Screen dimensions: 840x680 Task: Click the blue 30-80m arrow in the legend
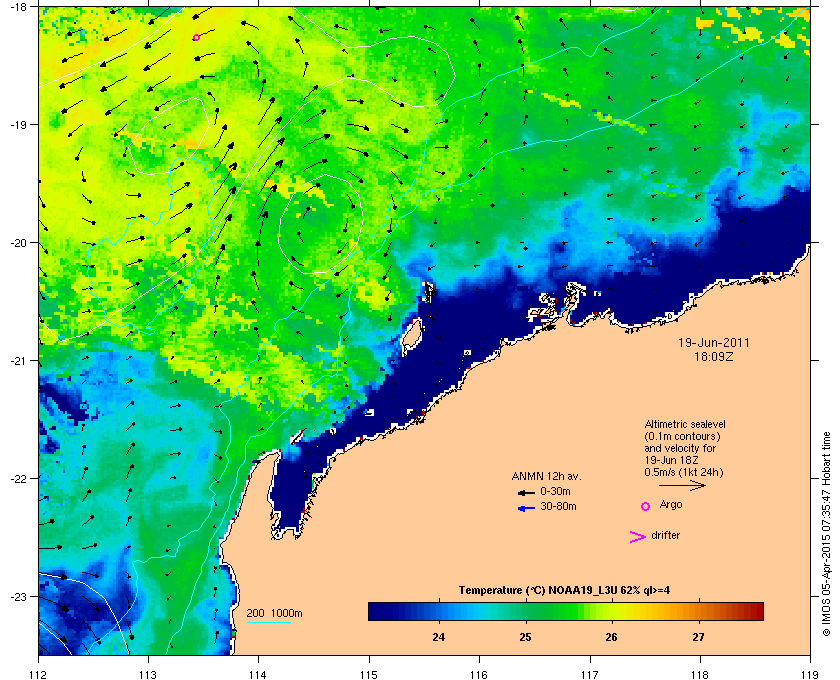526,508
